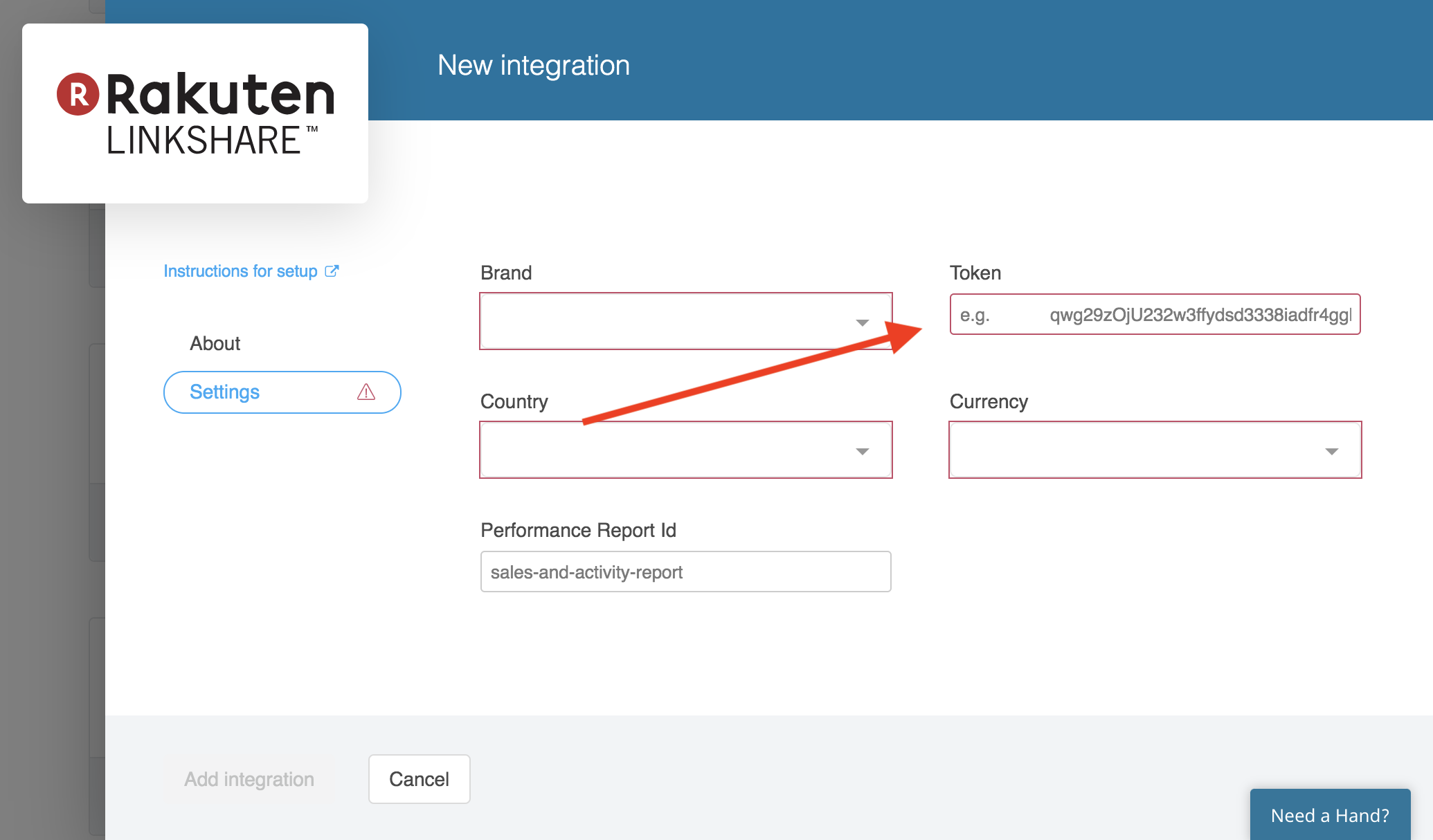This screenshot has width=1433, height=840.
Task: Click the Token field label
Action: (975, 273)
